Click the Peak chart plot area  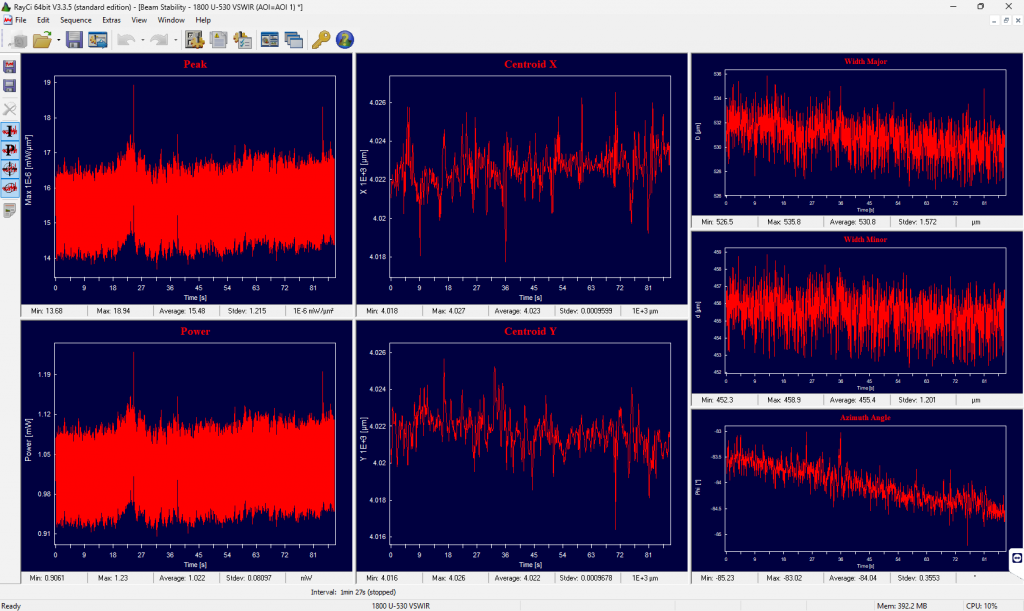(195, 176)
